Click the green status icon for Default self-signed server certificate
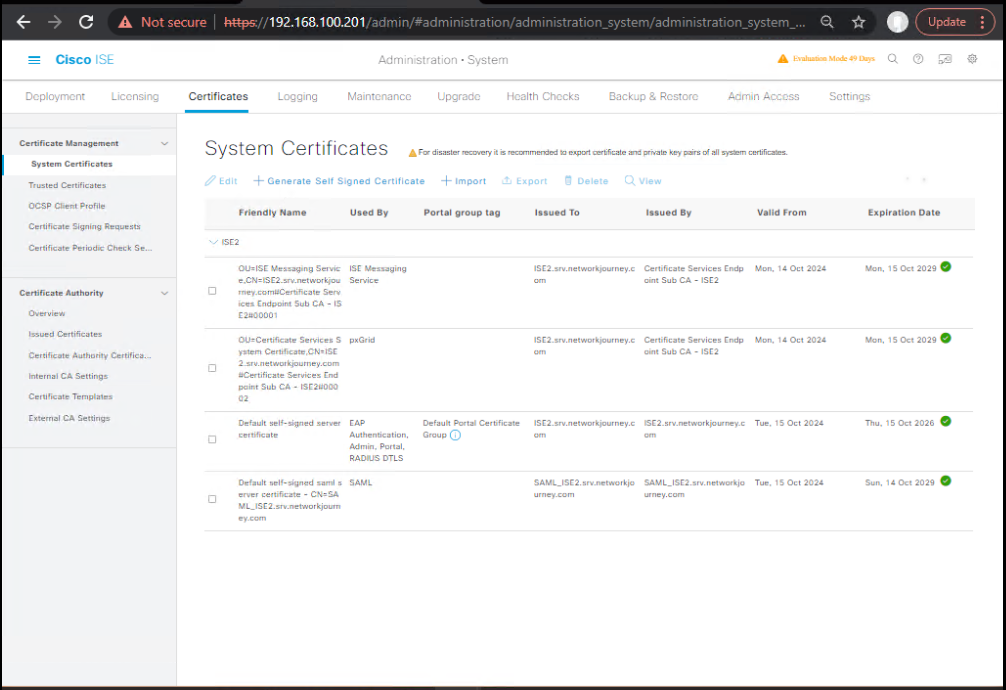The height and width of the screenshot is (690, 1006). click(x=946, y=421)
